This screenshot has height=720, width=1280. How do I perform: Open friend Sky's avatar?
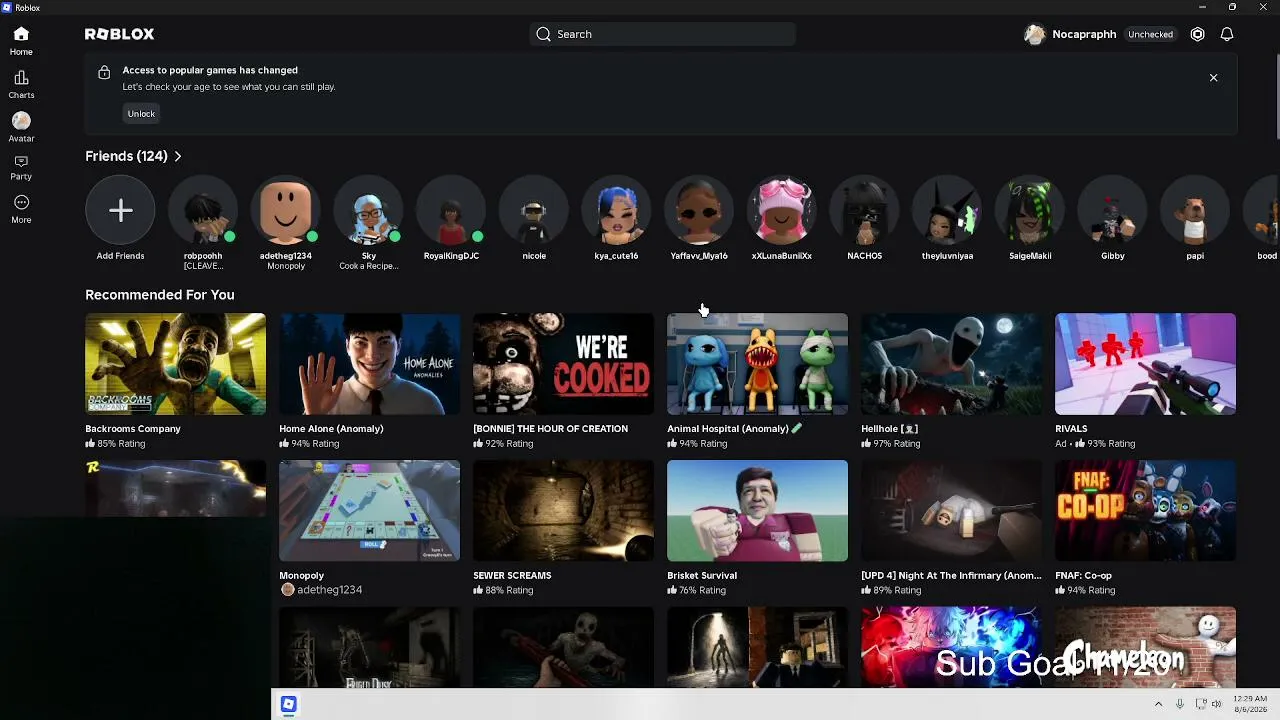pos(369,210)
